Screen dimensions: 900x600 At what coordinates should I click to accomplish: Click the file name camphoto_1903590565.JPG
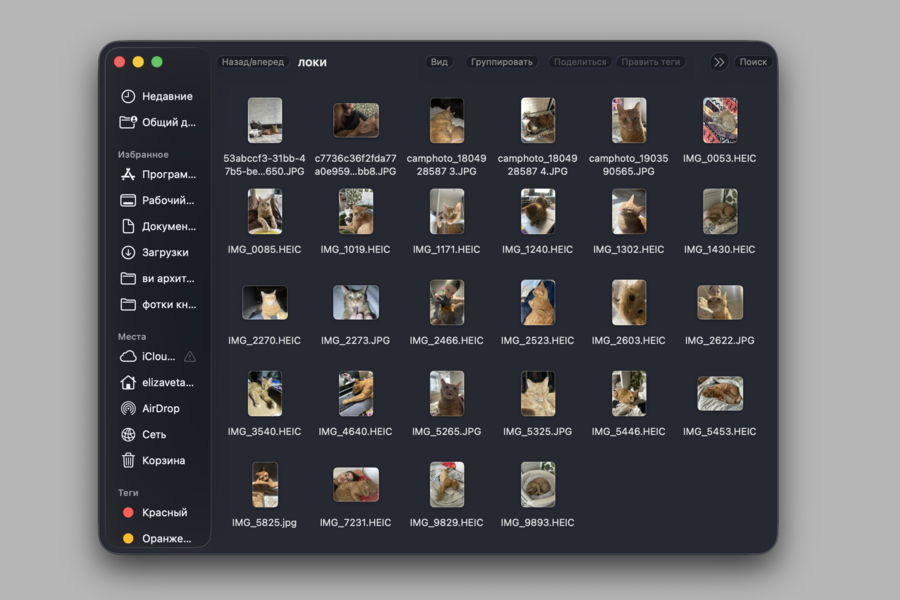click(629, 165)
